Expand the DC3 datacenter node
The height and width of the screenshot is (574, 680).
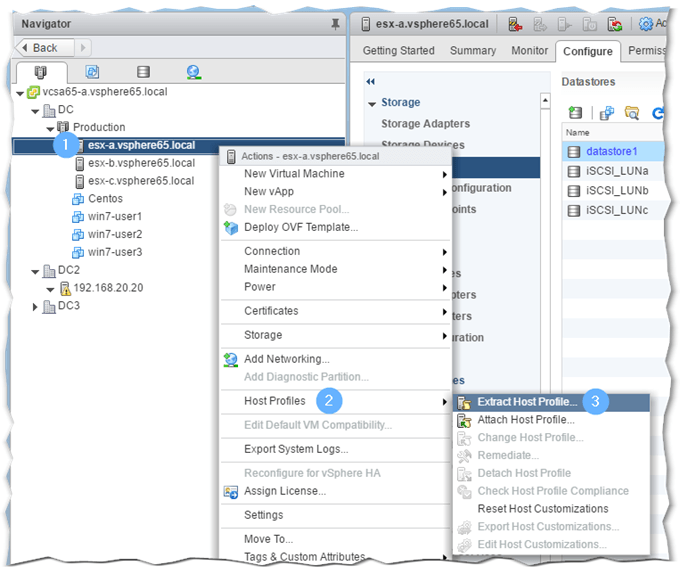point(35,307)
